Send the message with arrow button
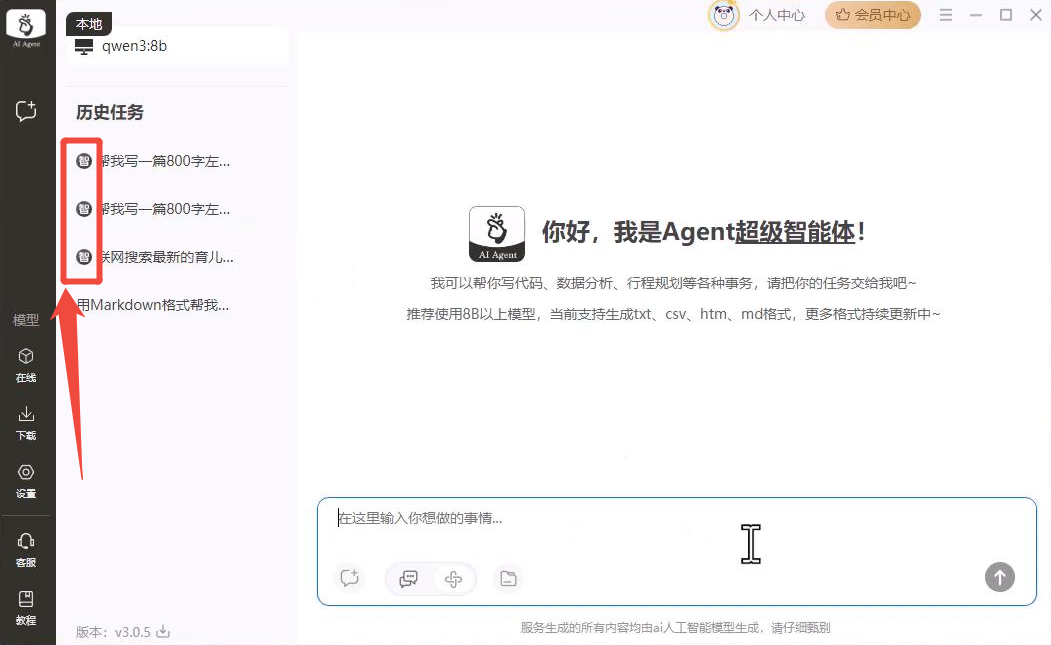The height and width of the screenshot is (645, 1051). coord(999,577)
